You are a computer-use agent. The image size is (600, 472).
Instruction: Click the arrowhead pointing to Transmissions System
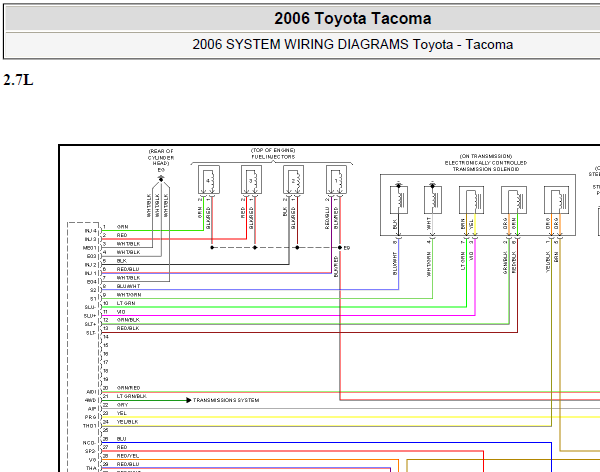[189, 400]
